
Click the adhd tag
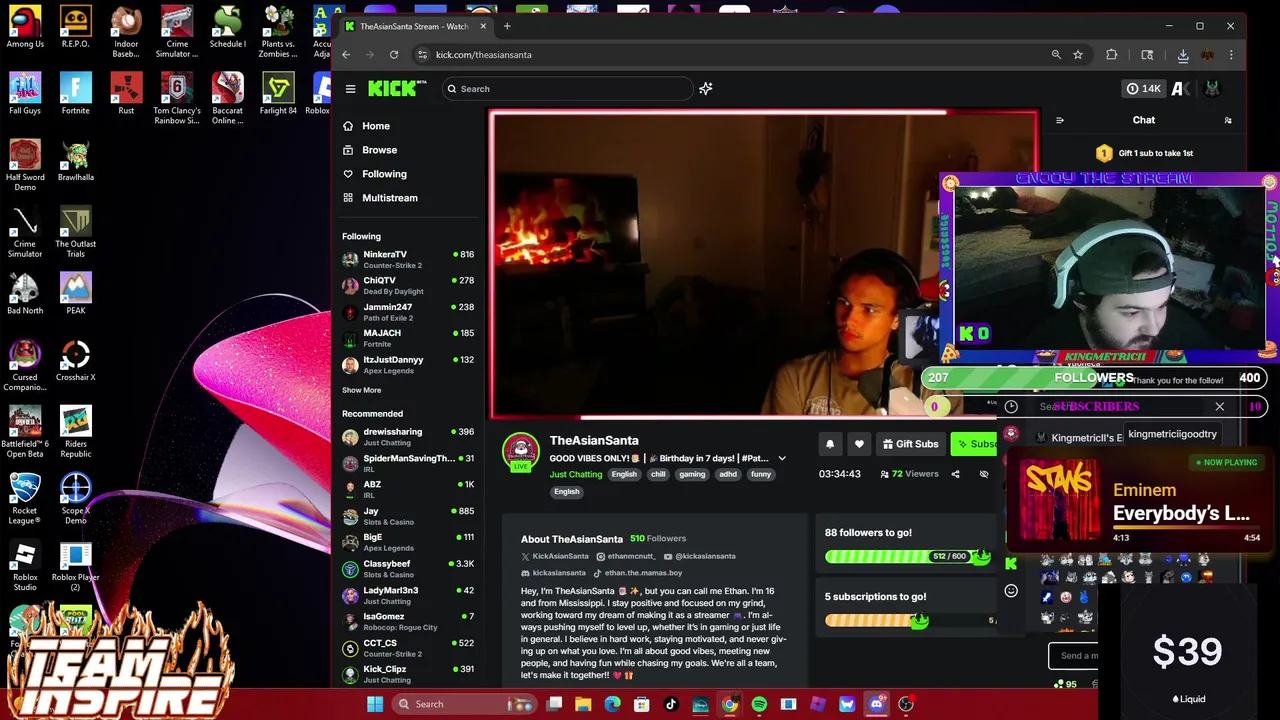(728, 474)
